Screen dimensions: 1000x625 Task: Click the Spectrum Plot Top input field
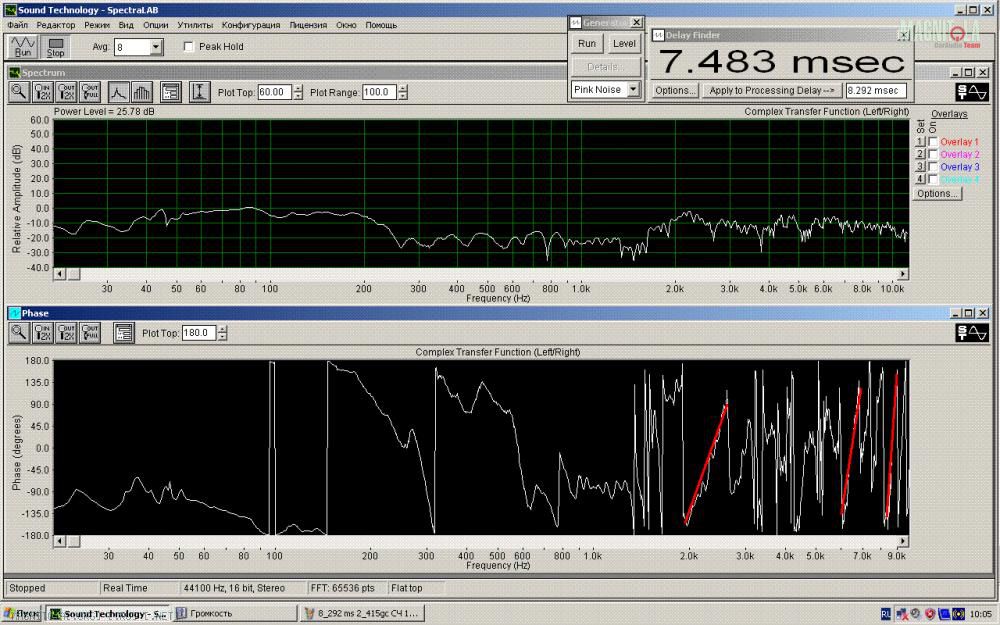(275, 92)
